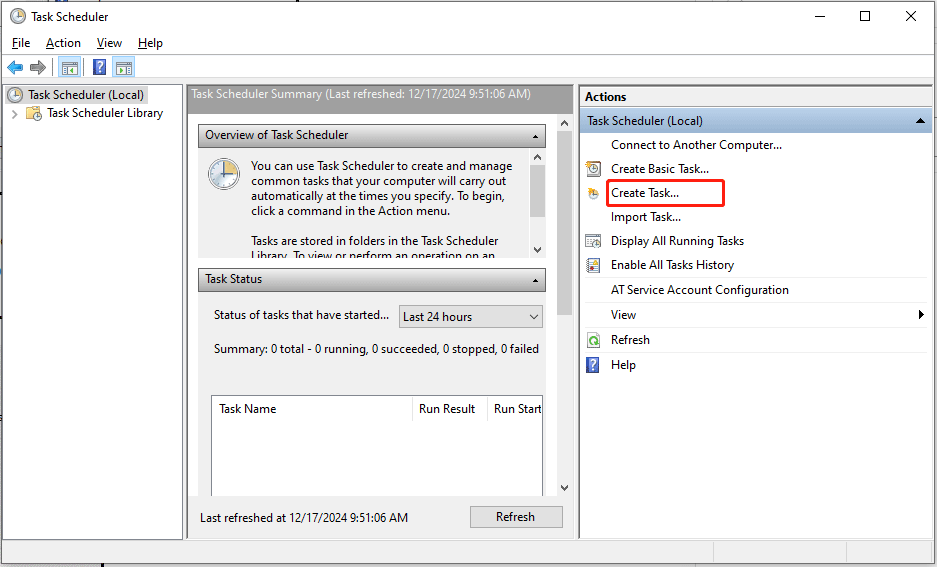Viewport: 937px width, 567px height.
Task: Click the 'Summary: 0 total' status text
Action: pos(376,349)
